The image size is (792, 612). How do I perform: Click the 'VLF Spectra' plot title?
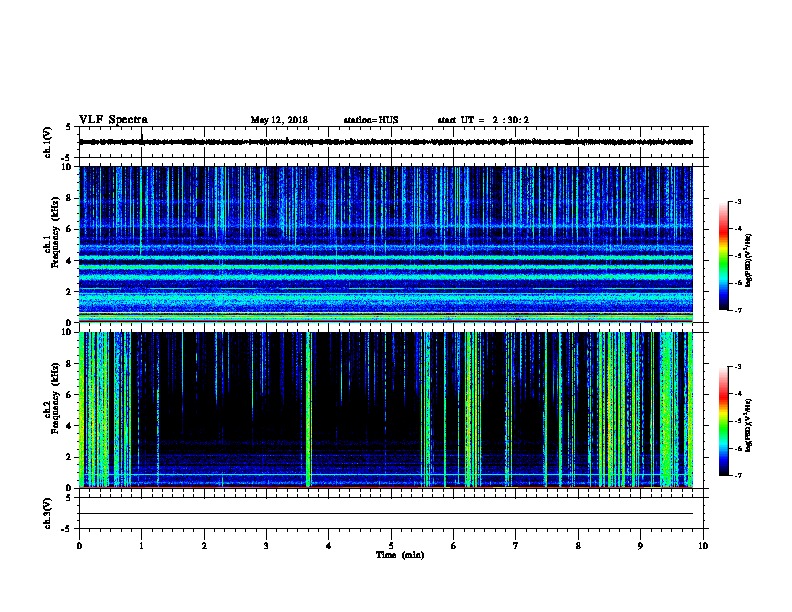click(113, 120)
